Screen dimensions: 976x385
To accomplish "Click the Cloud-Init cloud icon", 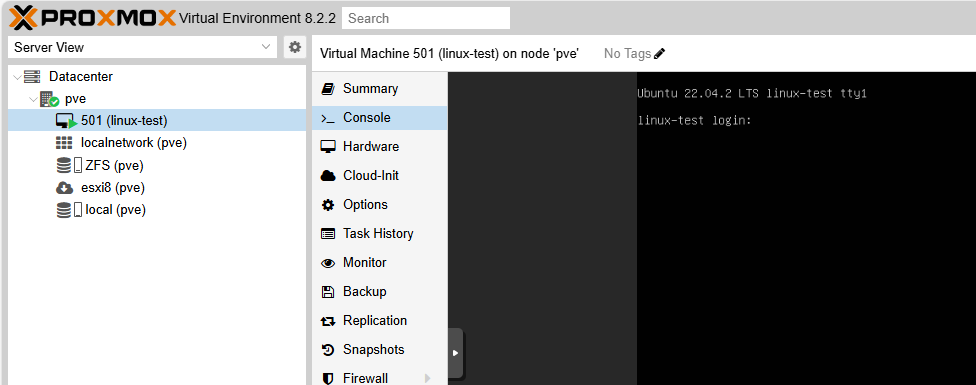I will coord(327,176).
